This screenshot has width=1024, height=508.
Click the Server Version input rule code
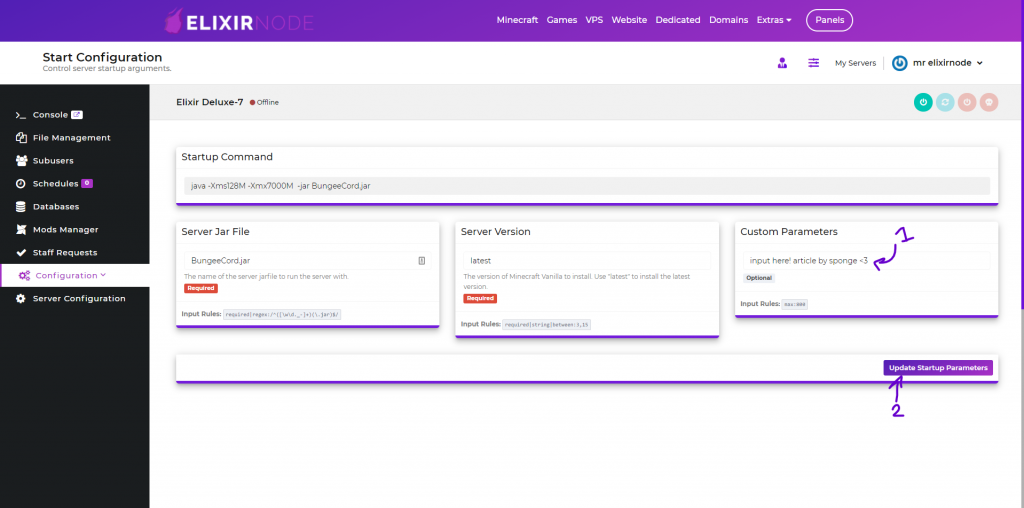click(x=547, y=325)
